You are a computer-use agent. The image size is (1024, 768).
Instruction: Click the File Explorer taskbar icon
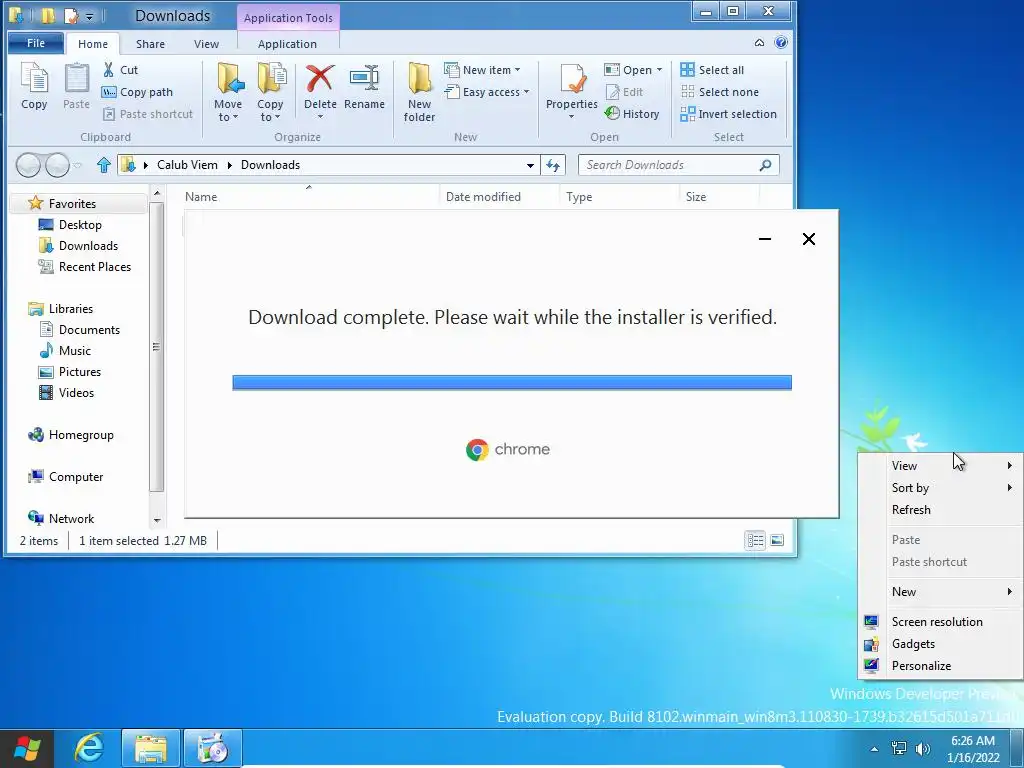tap(151, 748)
